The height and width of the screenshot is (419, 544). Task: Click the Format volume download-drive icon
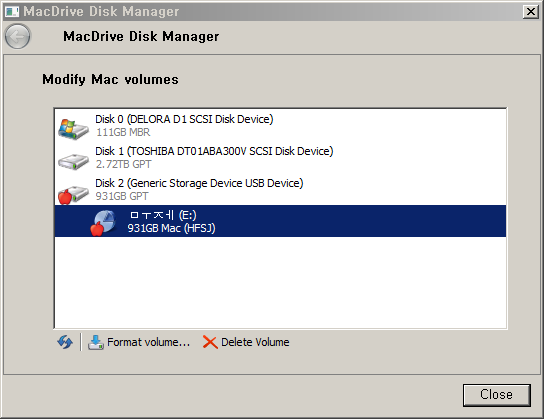[95, 342]
